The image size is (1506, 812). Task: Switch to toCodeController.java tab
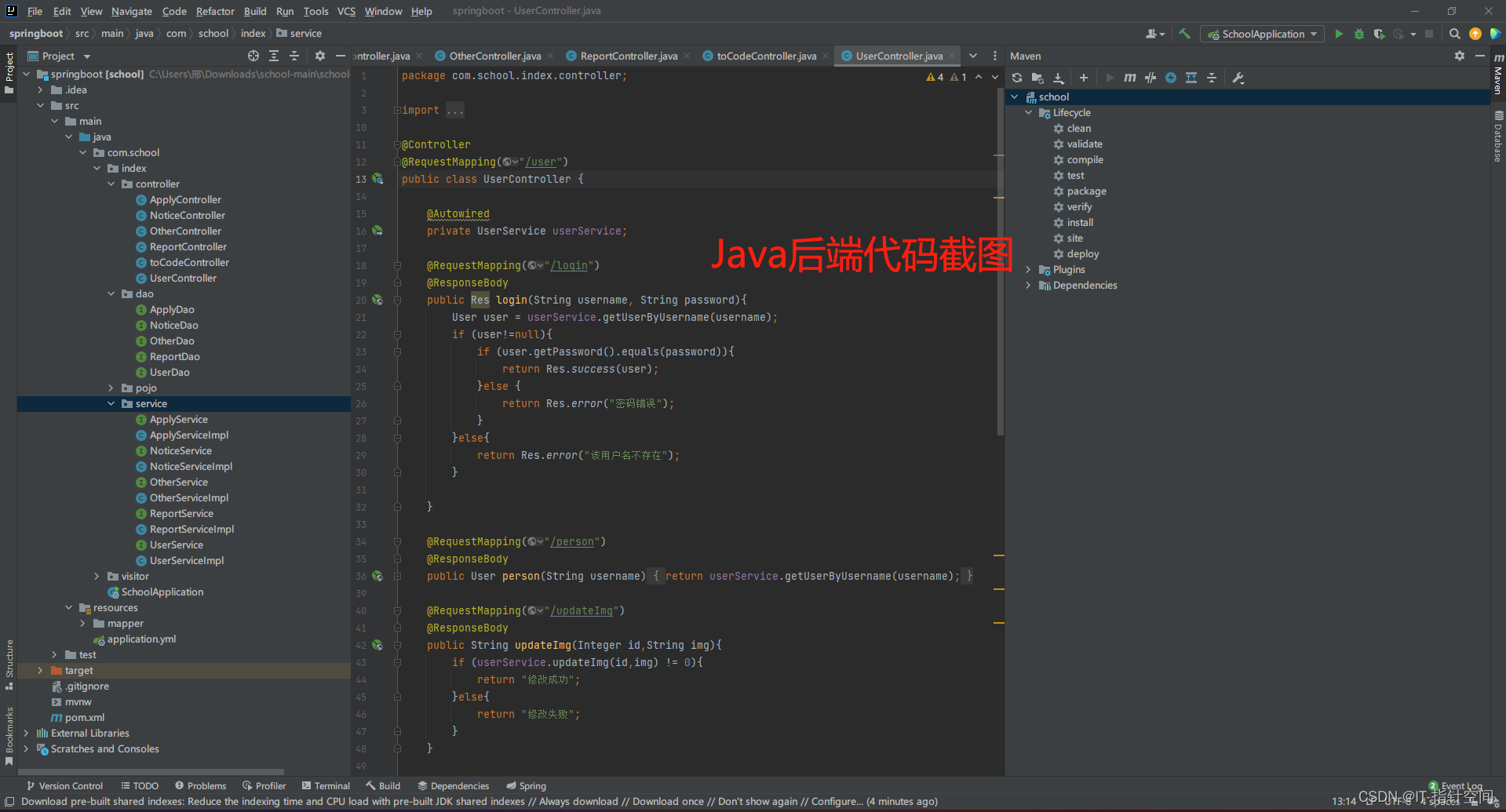coord(766,56)
